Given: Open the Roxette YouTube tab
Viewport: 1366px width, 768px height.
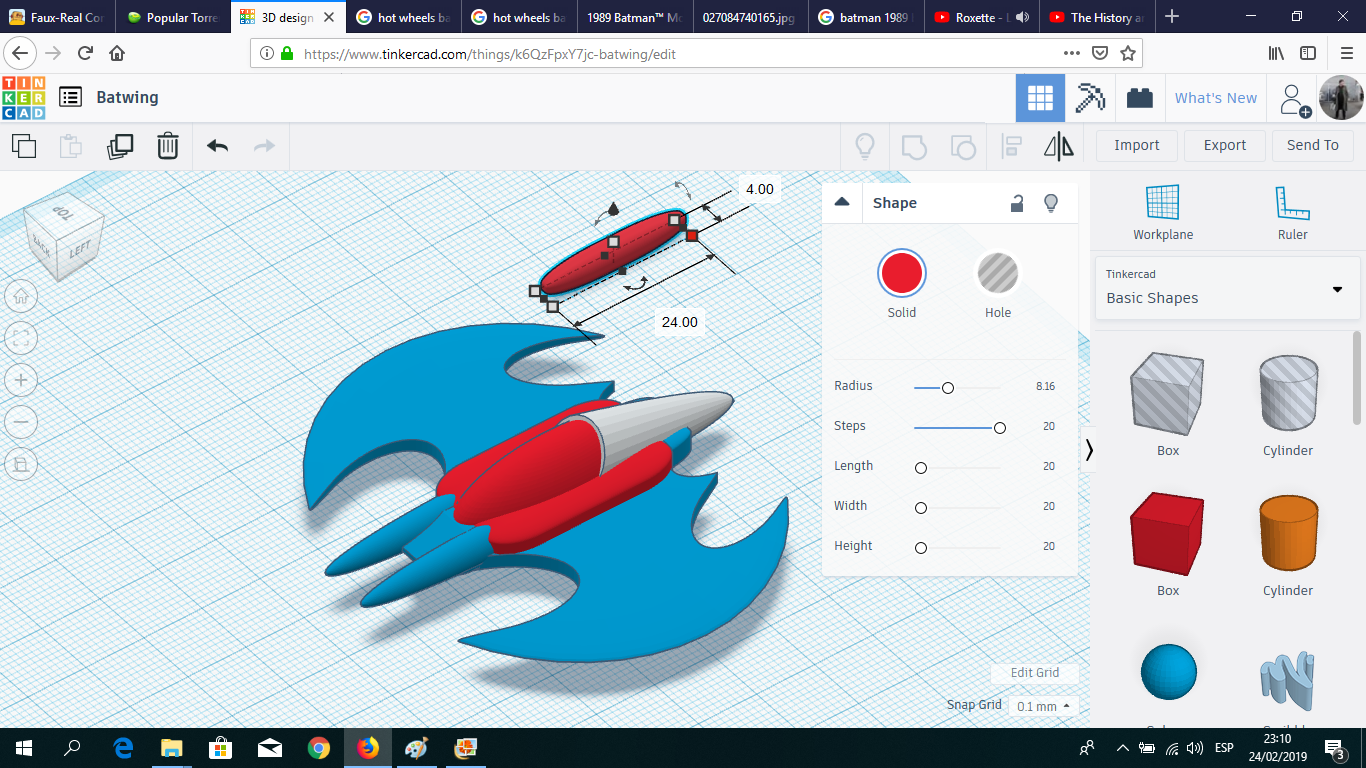Looking at the screenshot, I should (980, 17).
